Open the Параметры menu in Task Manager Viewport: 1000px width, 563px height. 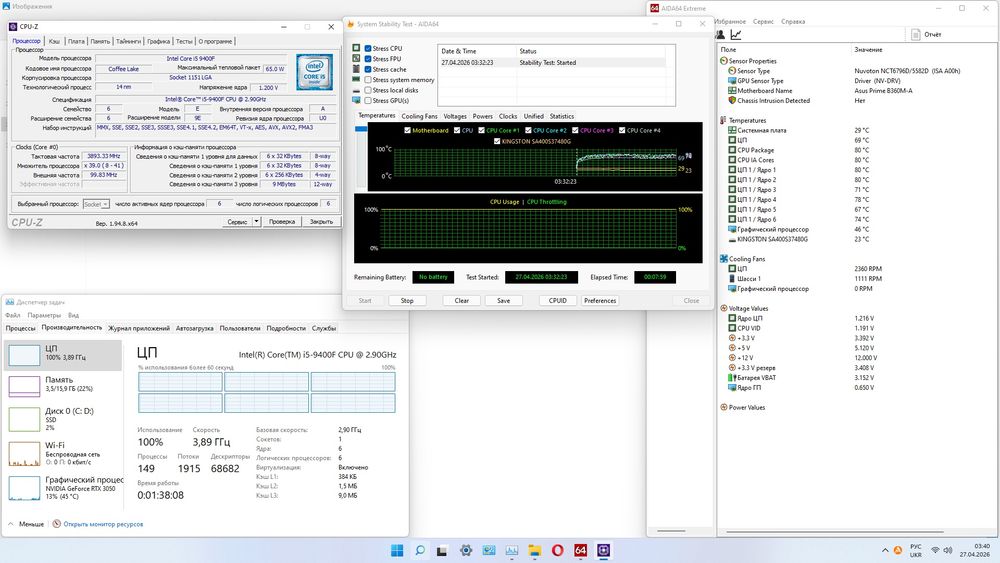[44, 316]
